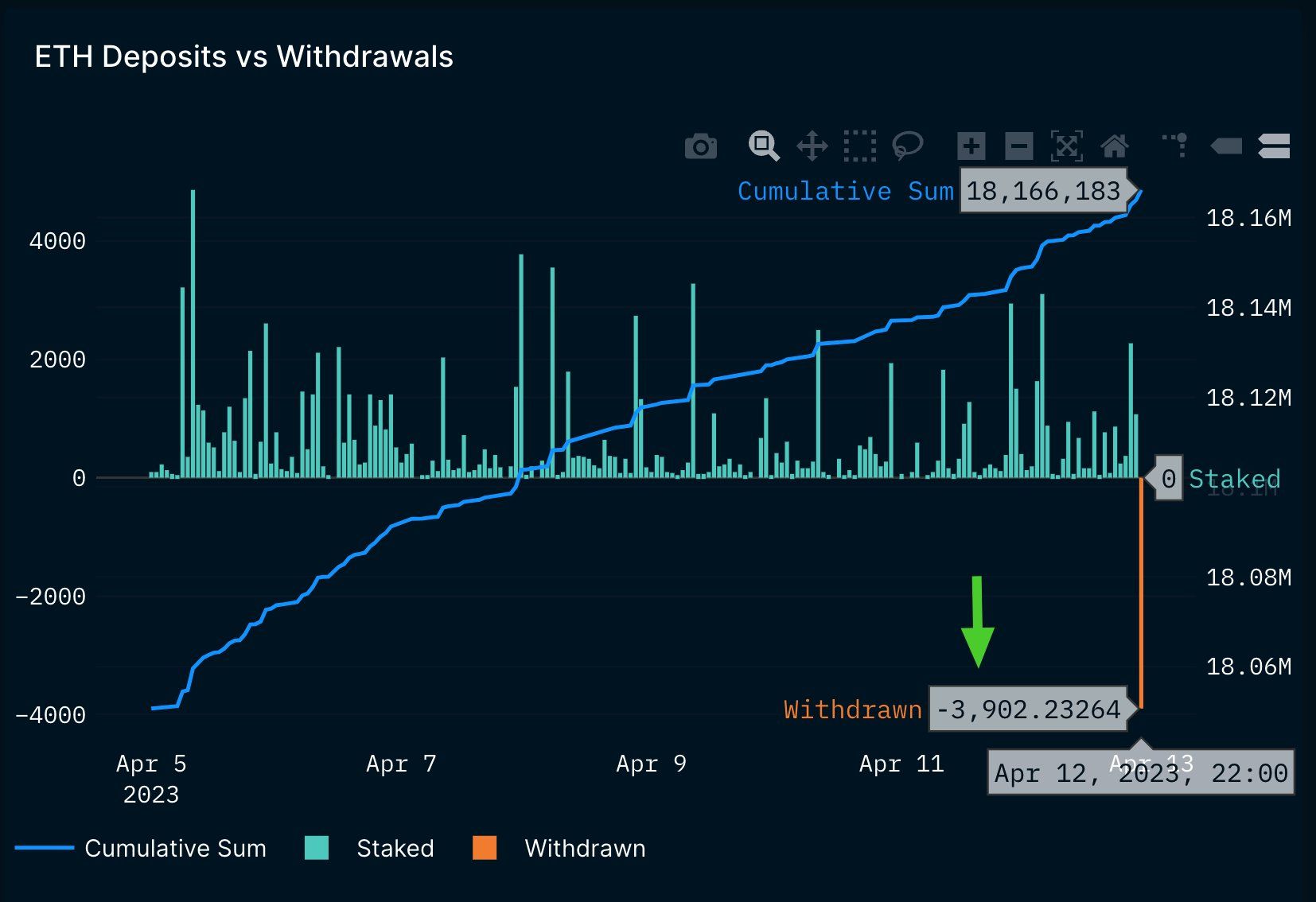
Task: Click blue Cumulative Sum legend line
Action: coord(44,848)
